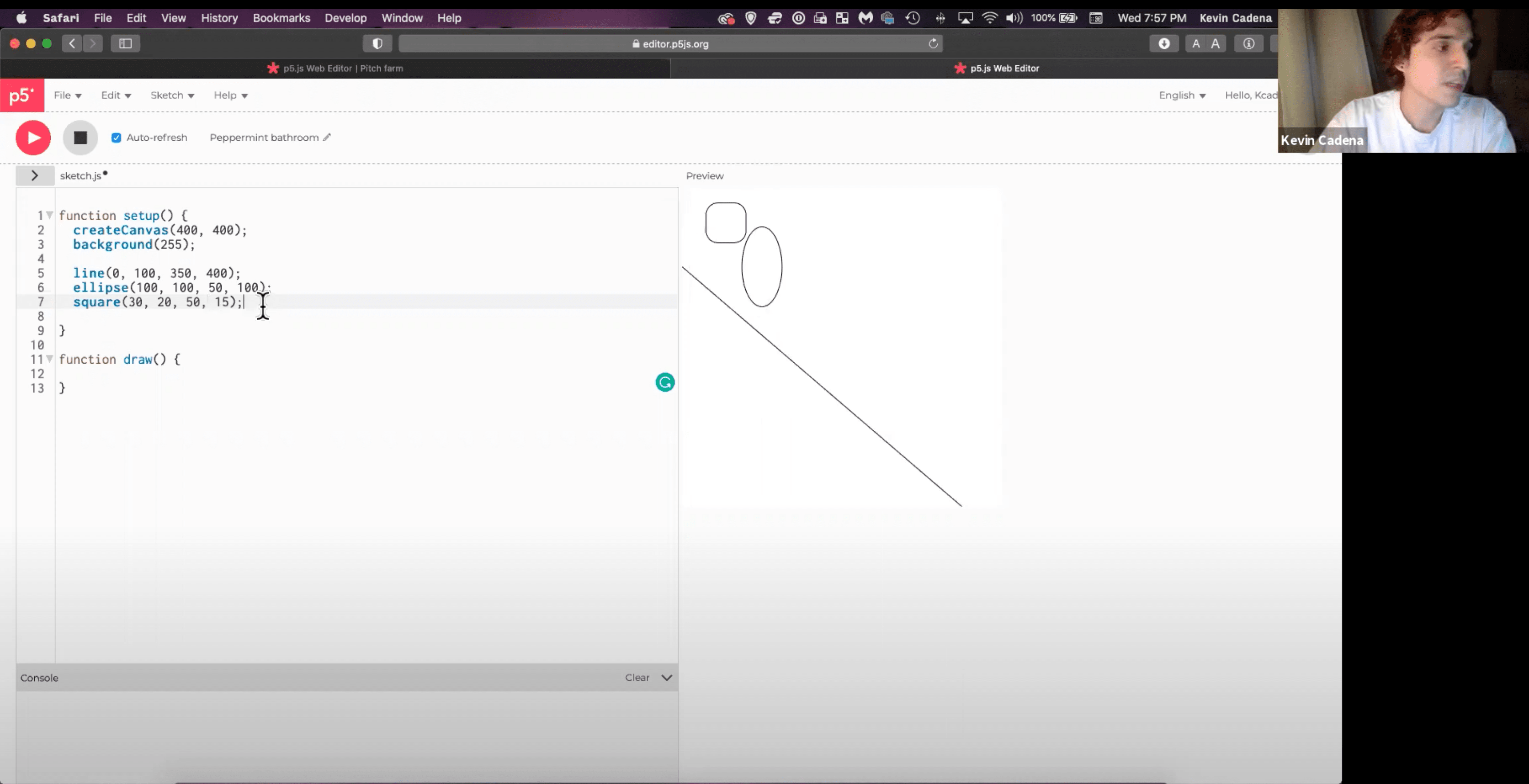This screenshot has width=1529, height=784.
Task: Click the line(0, 100, 350, 400) code line
Action: (x=157, y=273)
